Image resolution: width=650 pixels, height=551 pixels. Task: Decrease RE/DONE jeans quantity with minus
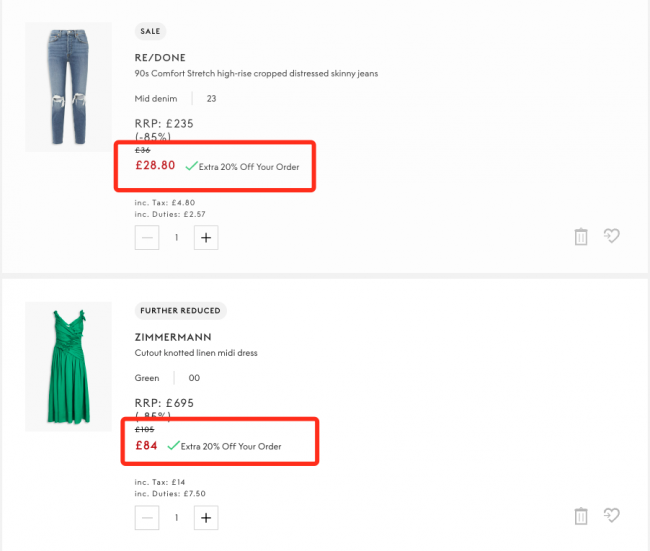[x=148, y=238]
